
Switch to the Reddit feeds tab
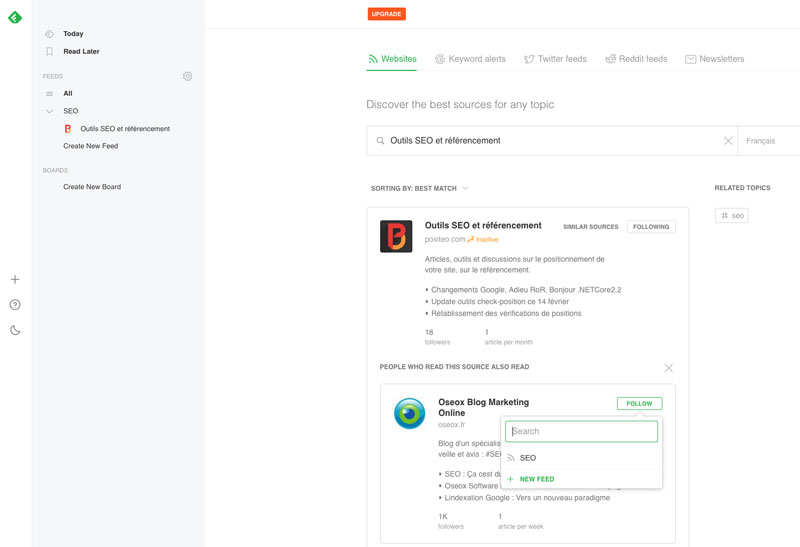point(636,59)
